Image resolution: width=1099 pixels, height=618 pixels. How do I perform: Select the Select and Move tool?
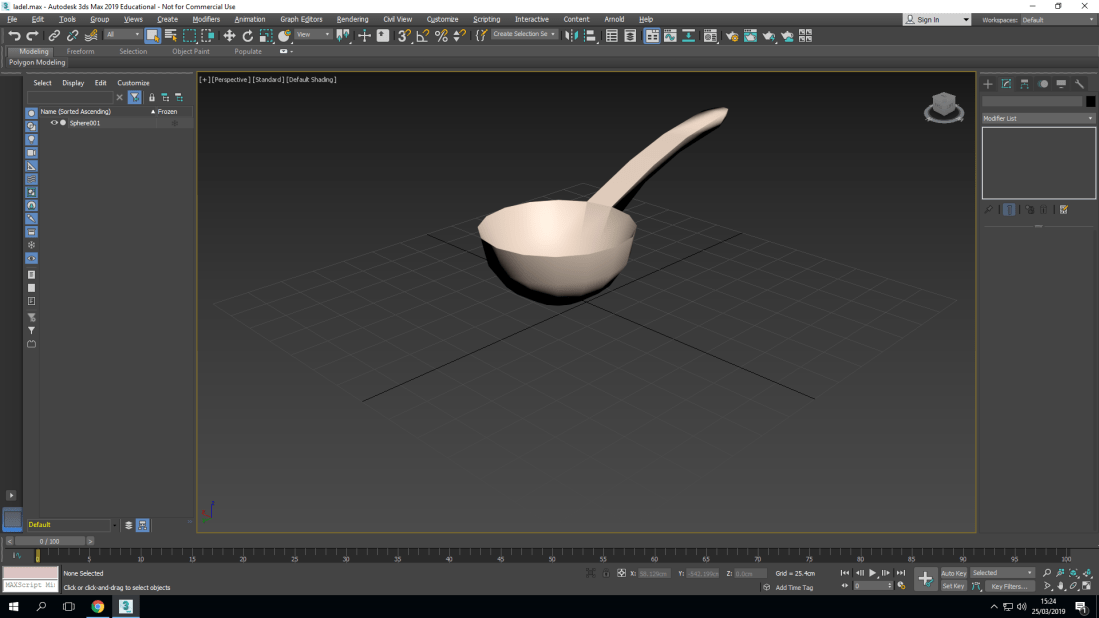(x=230, y=36)
